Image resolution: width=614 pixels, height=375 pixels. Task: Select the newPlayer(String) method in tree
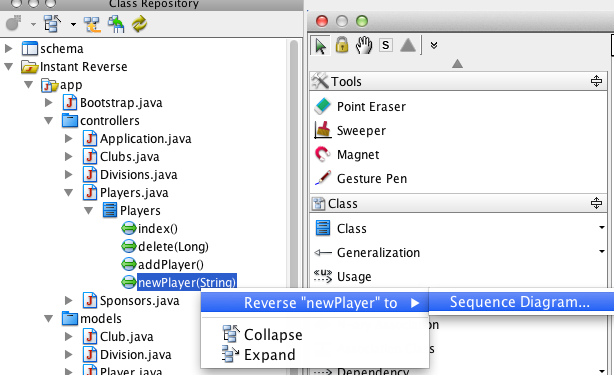tap(179, 282)
